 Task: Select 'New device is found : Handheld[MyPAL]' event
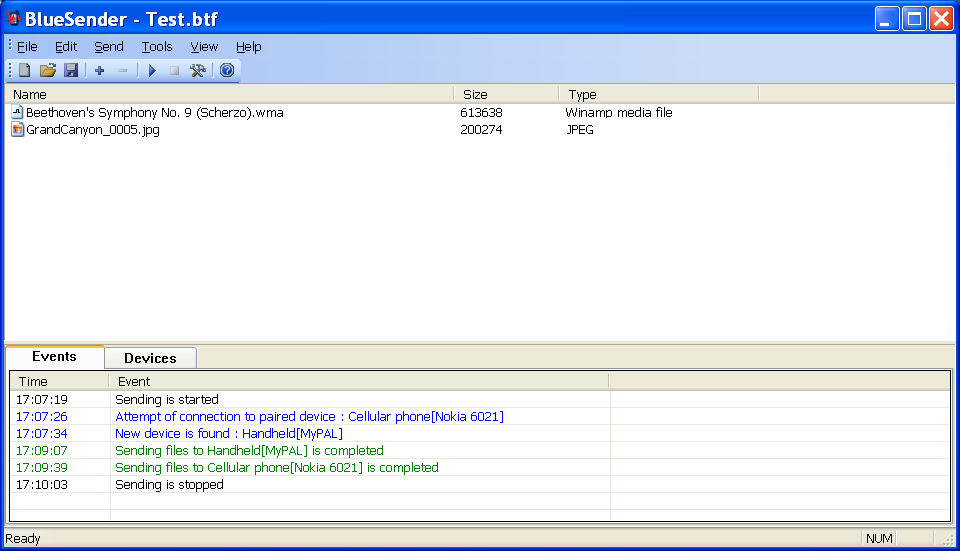tap(228, 433)
